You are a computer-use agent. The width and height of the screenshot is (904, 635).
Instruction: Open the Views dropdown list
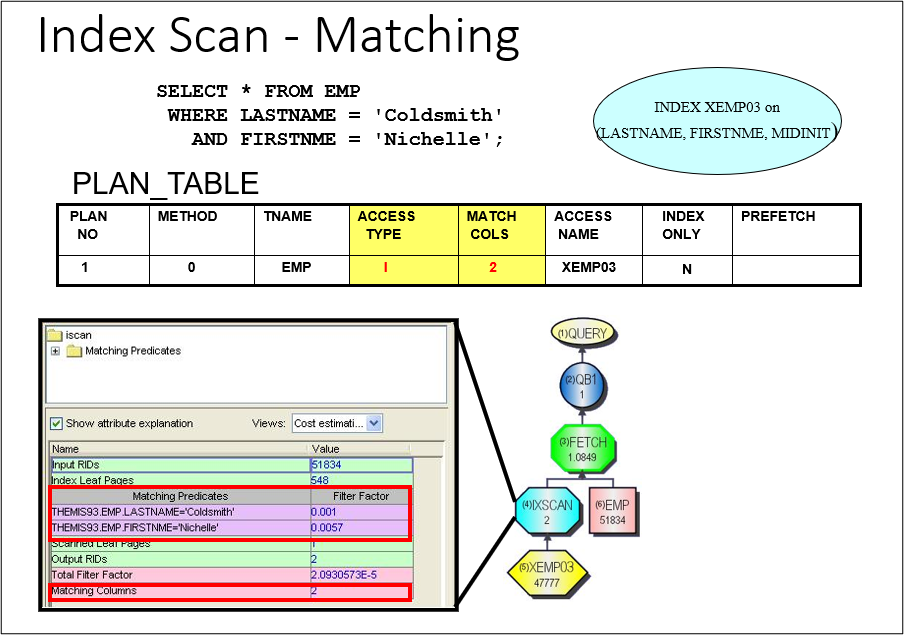point(328,423)
